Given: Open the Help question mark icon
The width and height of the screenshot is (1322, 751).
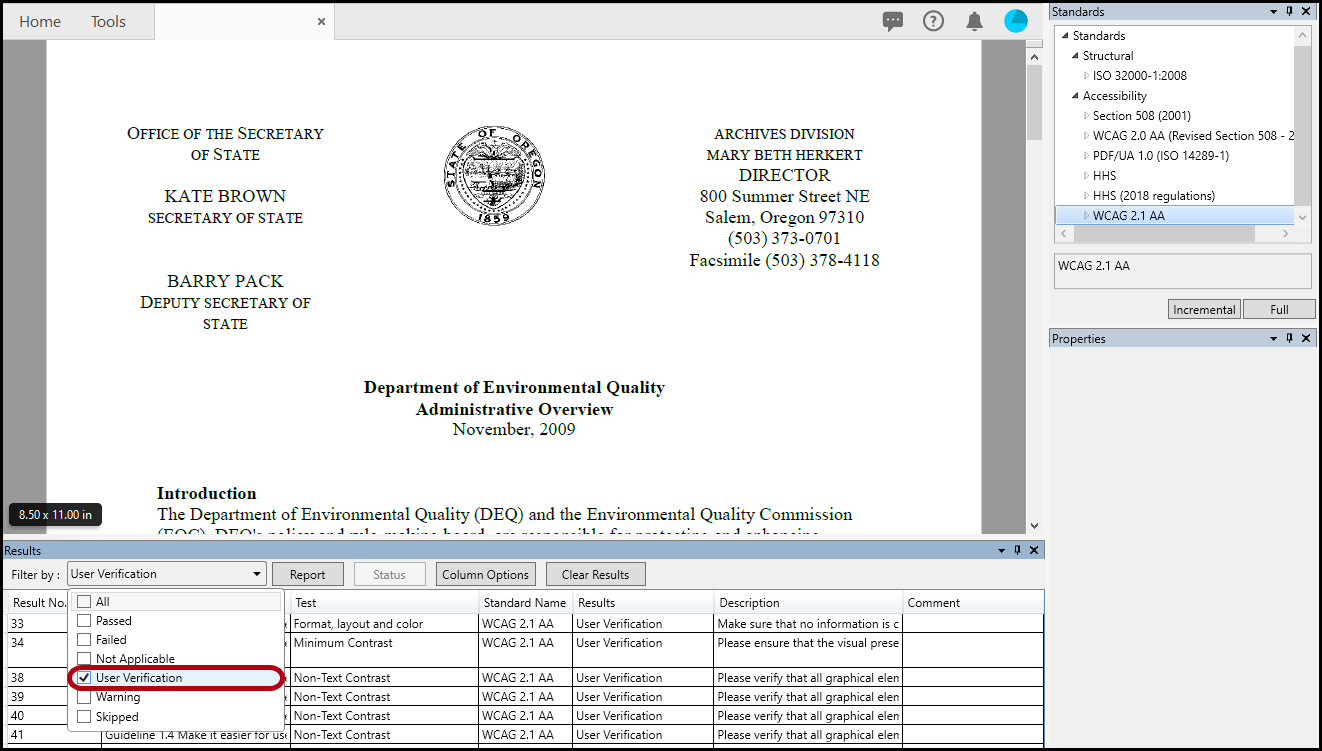Looking at the screenshot, I should [933, 21].
